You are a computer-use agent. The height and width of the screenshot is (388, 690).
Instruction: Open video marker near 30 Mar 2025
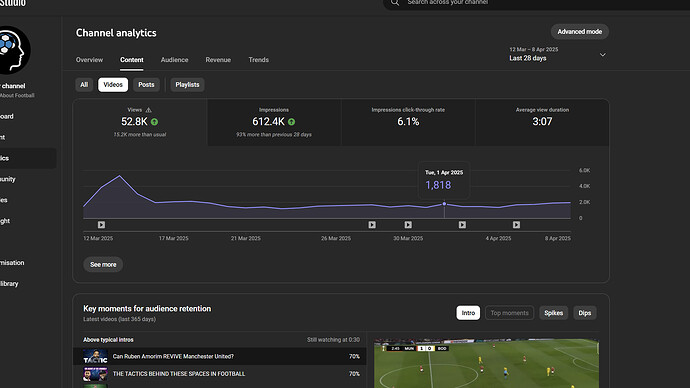(408, 225)
